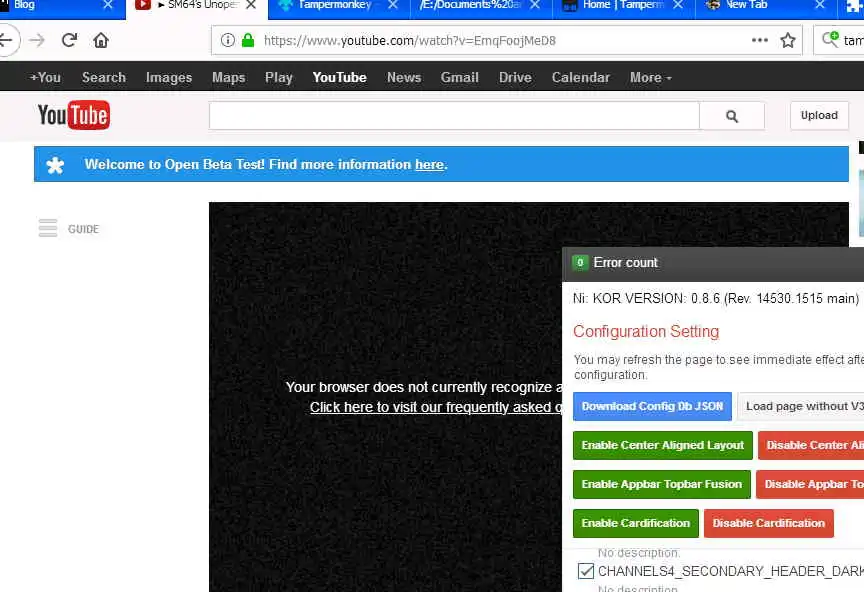Viewport: 864px width, 592px height.
Task: Close the New Tab tab
Action: click(x=820, y=5)
